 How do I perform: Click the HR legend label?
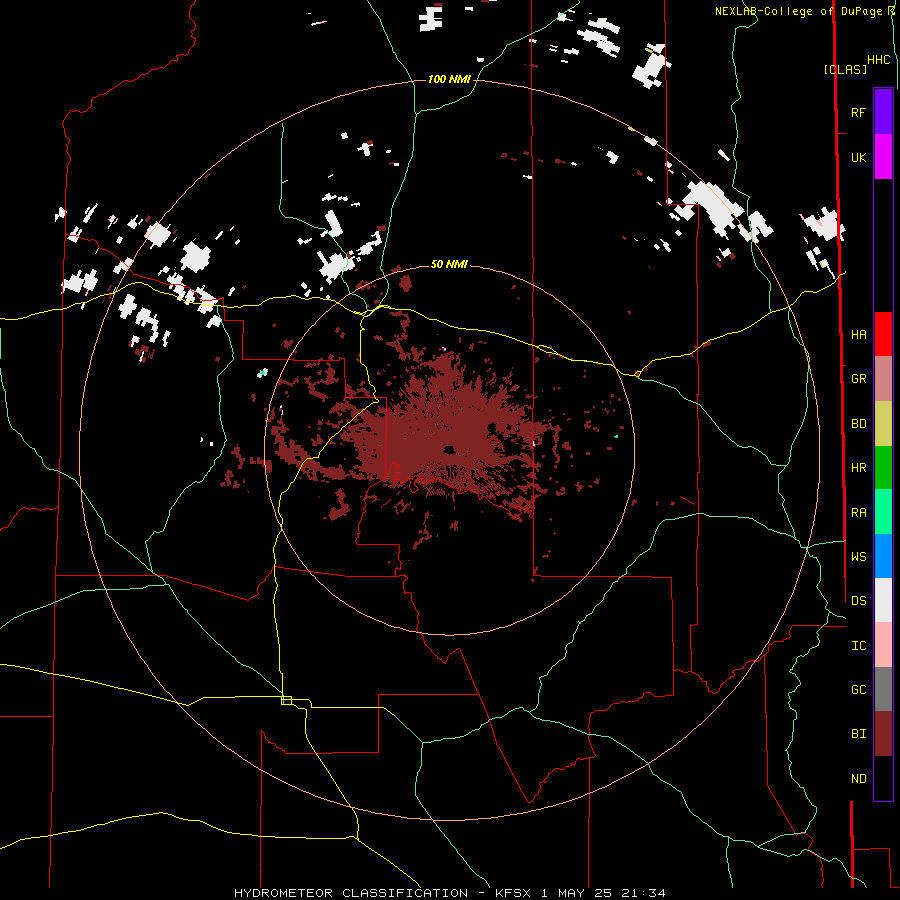(x=858, y=468)
